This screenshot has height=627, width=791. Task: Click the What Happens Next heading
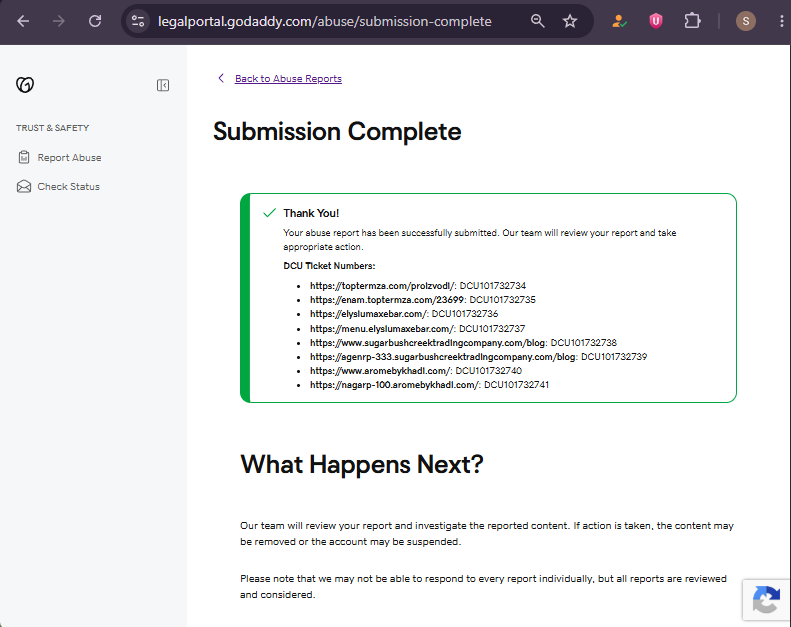tap(362, 464)
